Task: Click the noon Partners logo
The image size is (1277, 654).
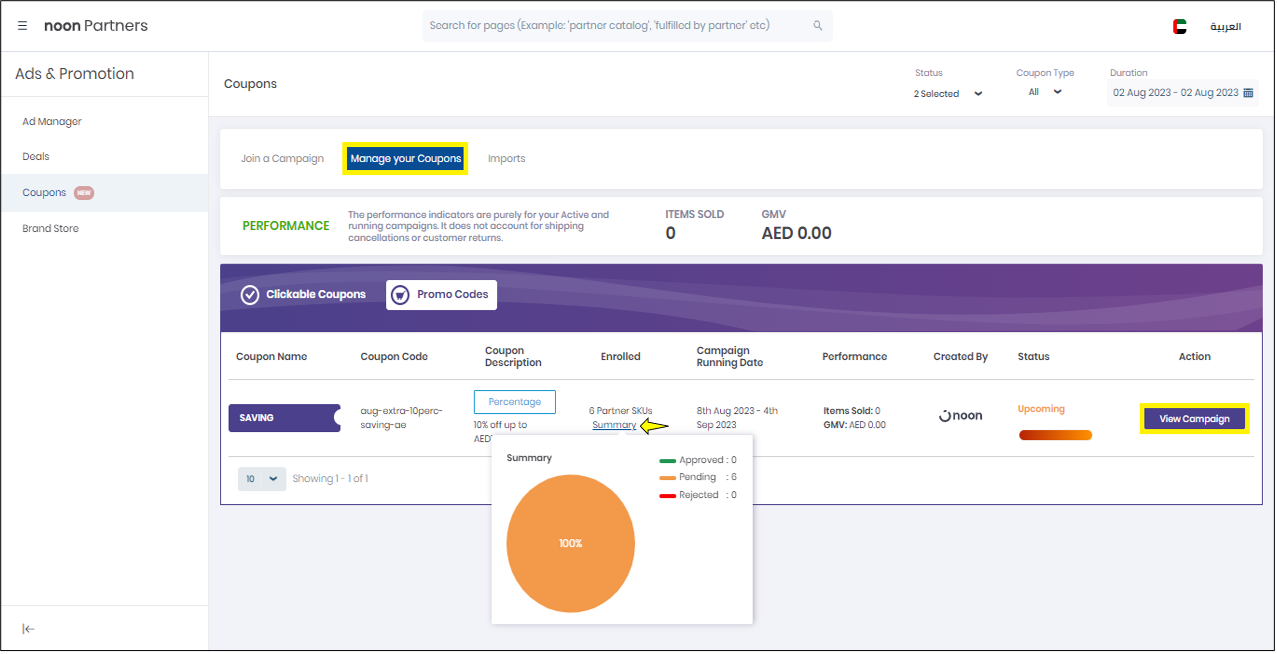Action: [x=96, y=26]
